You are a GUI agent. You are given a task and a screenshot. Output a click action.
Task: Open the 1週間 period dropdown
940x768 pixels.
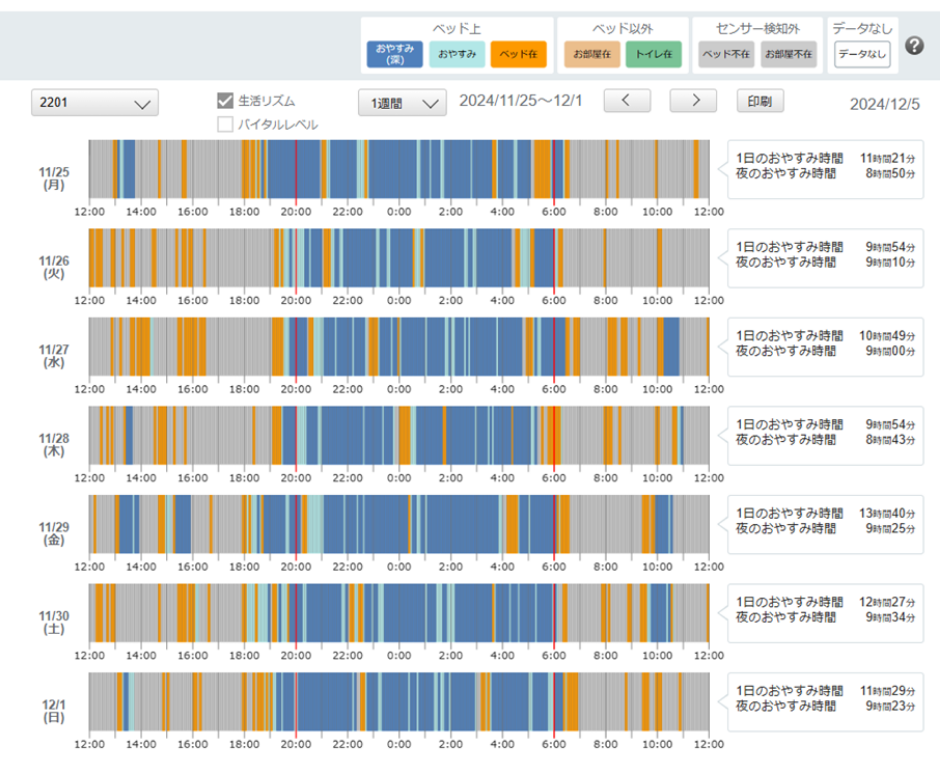pos(402,103)
